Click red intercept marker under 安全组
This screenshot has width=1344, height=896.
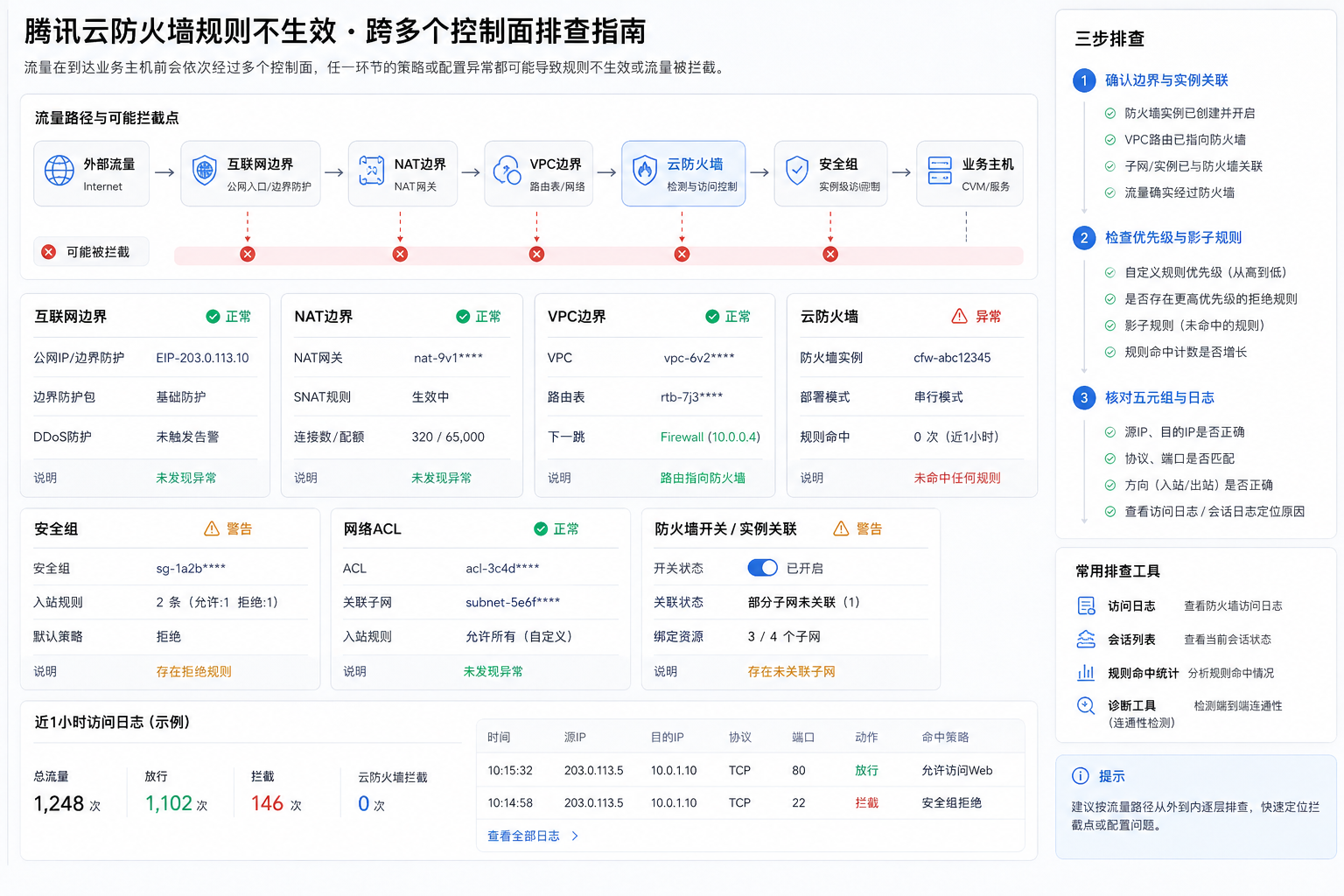tap(830, 254)
